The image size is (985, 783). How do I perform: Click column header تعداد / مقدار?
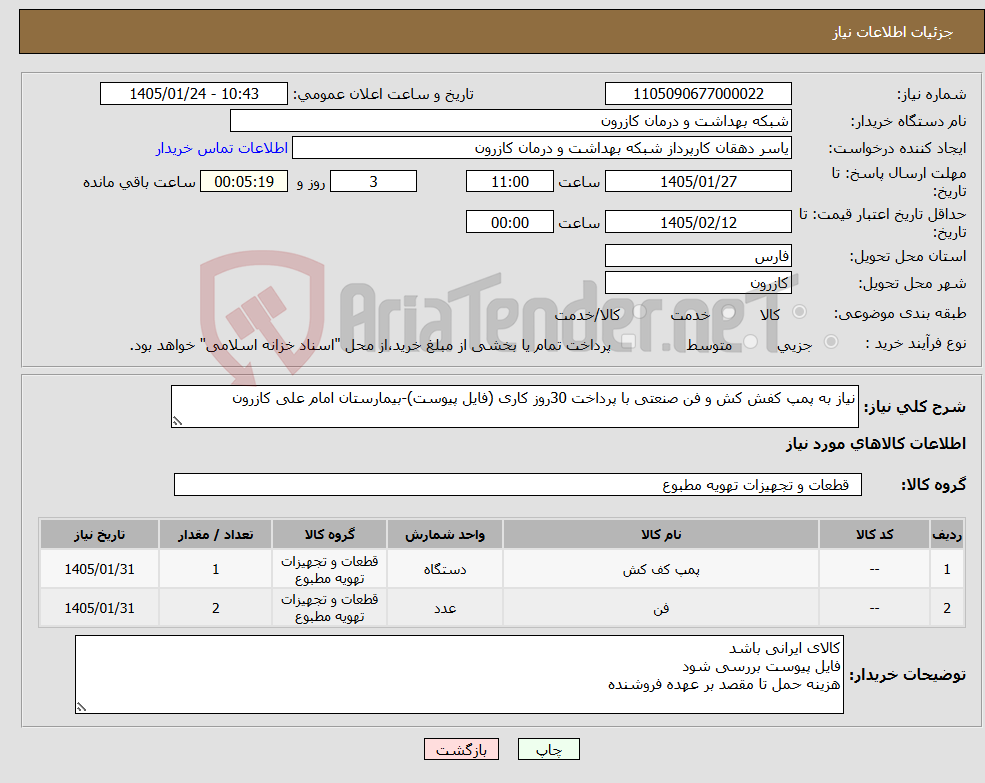[215, 534]
